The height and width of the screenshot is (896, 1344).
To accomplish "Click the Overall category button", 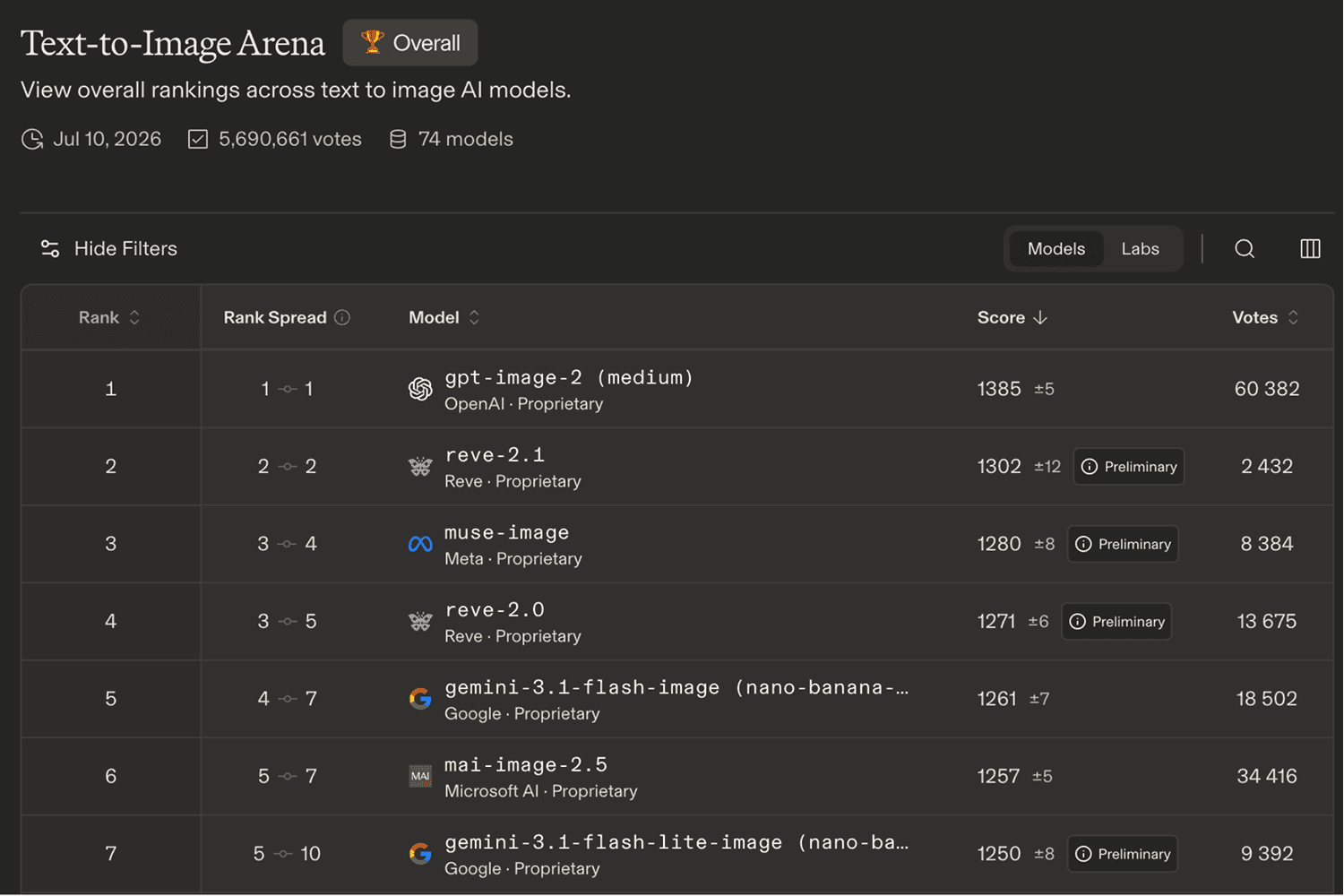I will pyautogui.click(x=410, y=42).
